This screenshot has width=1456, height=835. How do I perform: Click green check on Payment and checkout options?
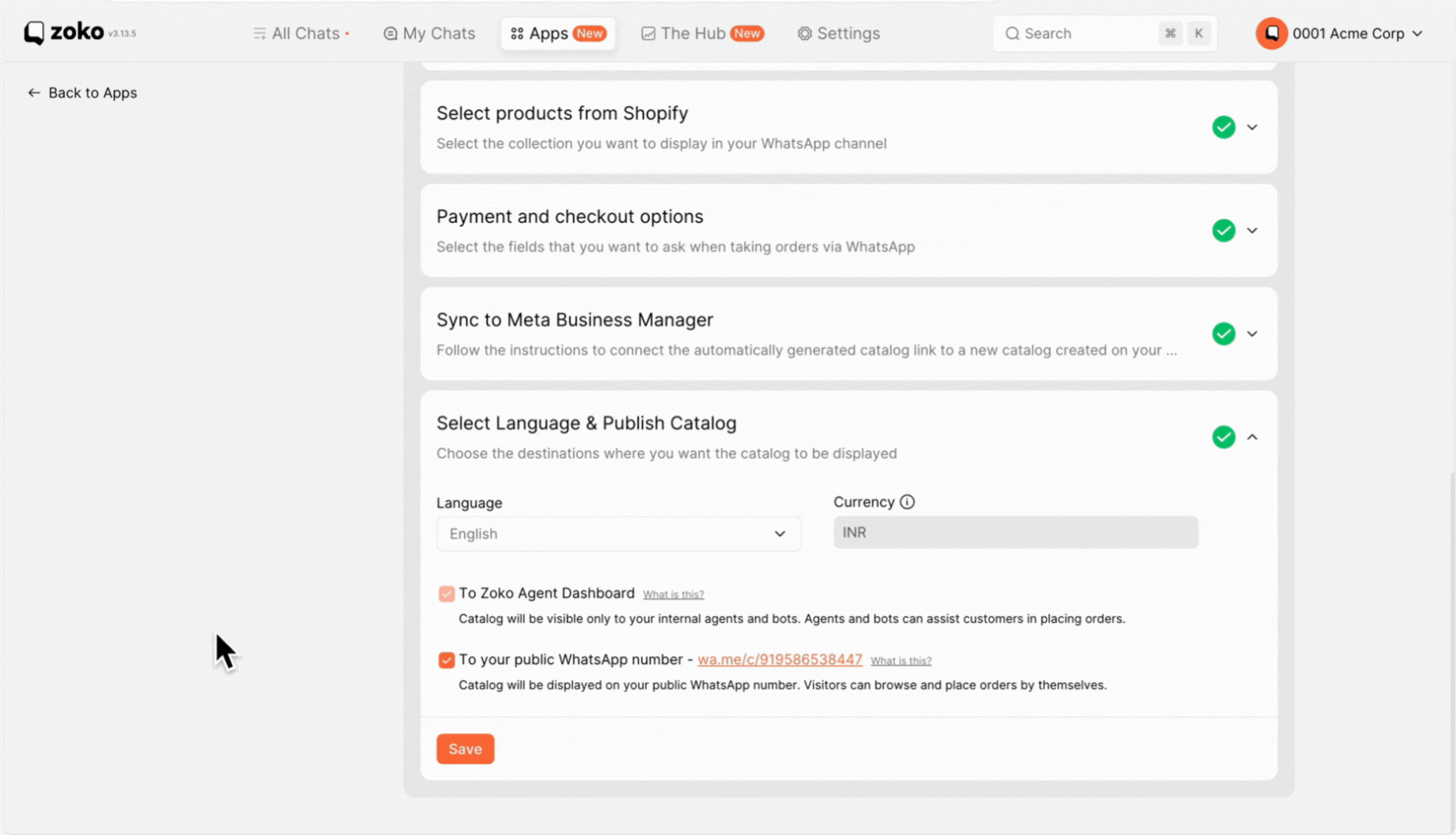click(1224, 230)
